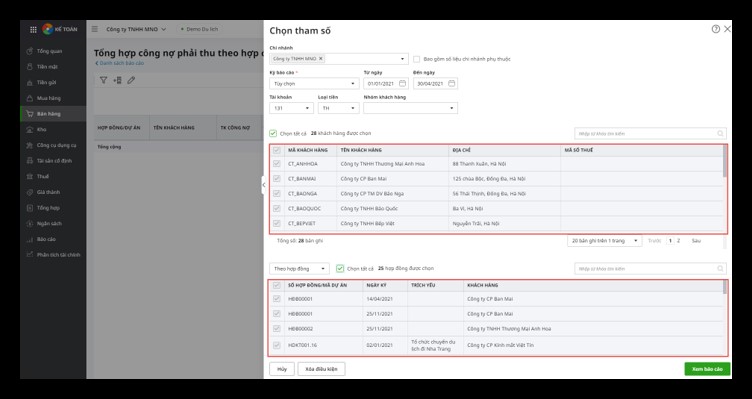Toggle the customer table header checkbox
This screenshot has height=399, width=752.
click(277, 150)
